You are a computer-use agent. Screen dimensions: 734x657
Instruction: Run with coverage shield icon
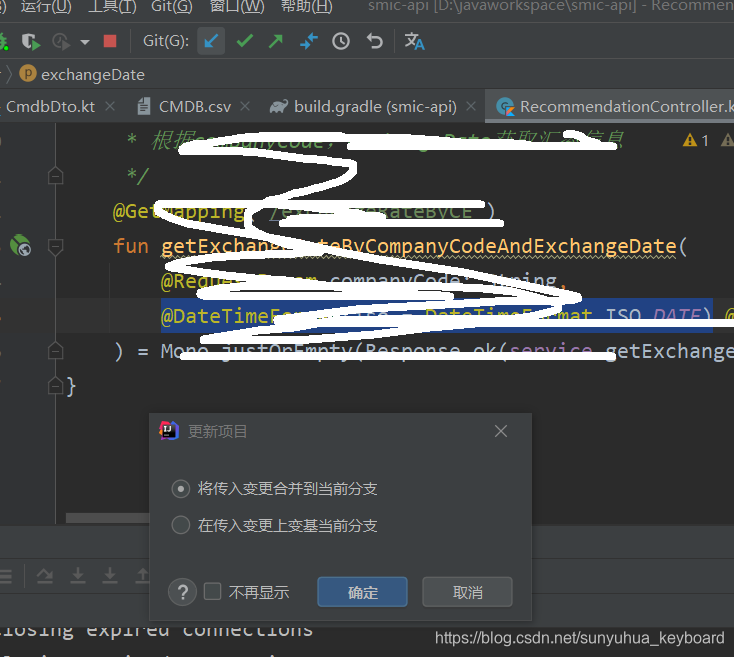click(31, 42)
